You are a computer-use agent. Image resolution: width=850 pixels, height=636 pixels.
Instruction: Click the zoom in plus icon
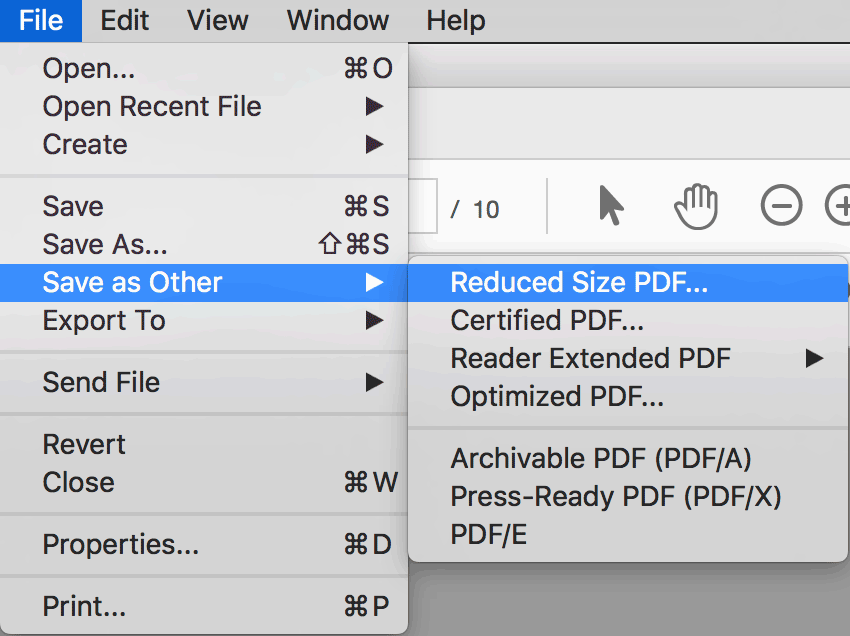838,205
